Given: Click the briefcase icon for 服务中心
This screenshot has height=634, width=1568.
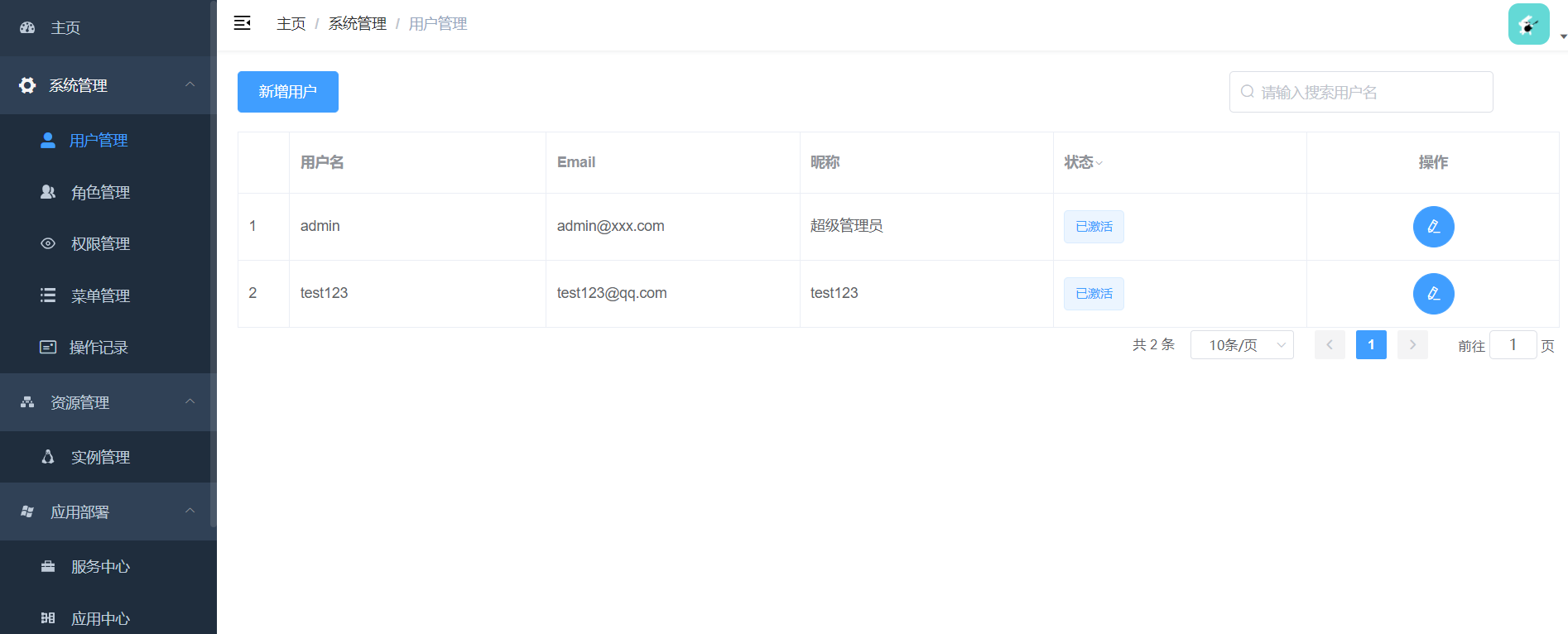Looking at the screenshot, I should point(48,566).
